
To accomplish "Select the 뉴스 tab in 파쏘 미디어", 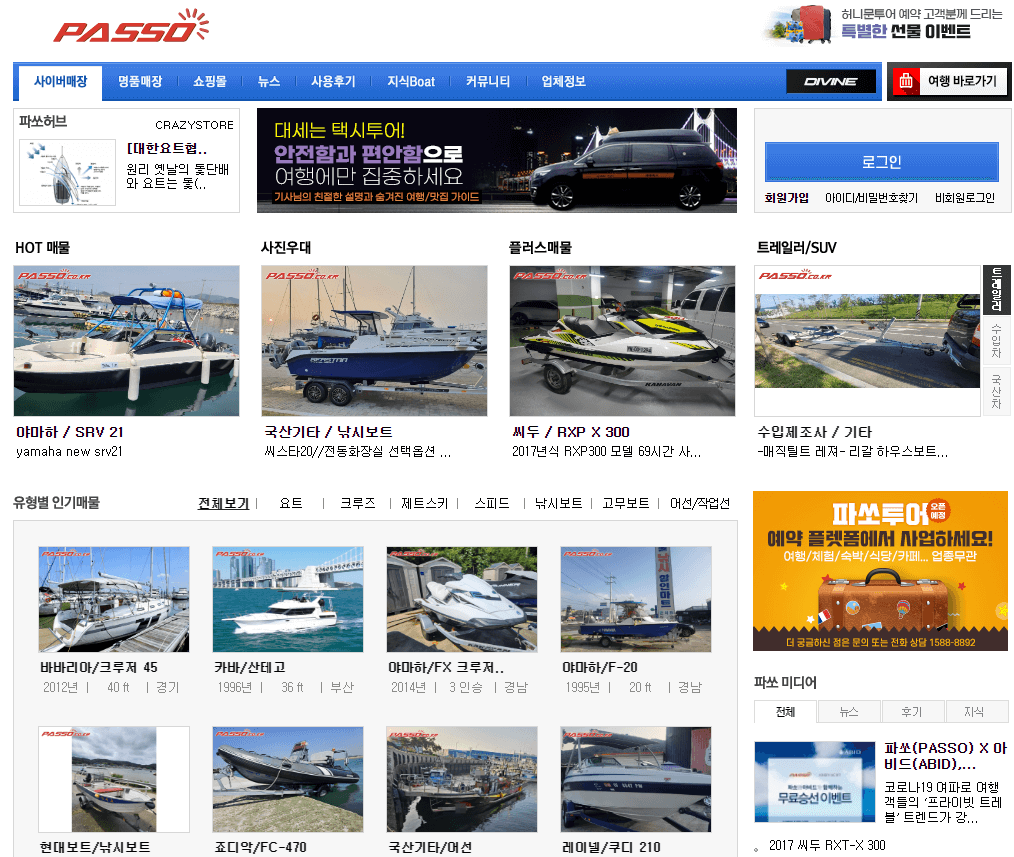I will point(848,711).
